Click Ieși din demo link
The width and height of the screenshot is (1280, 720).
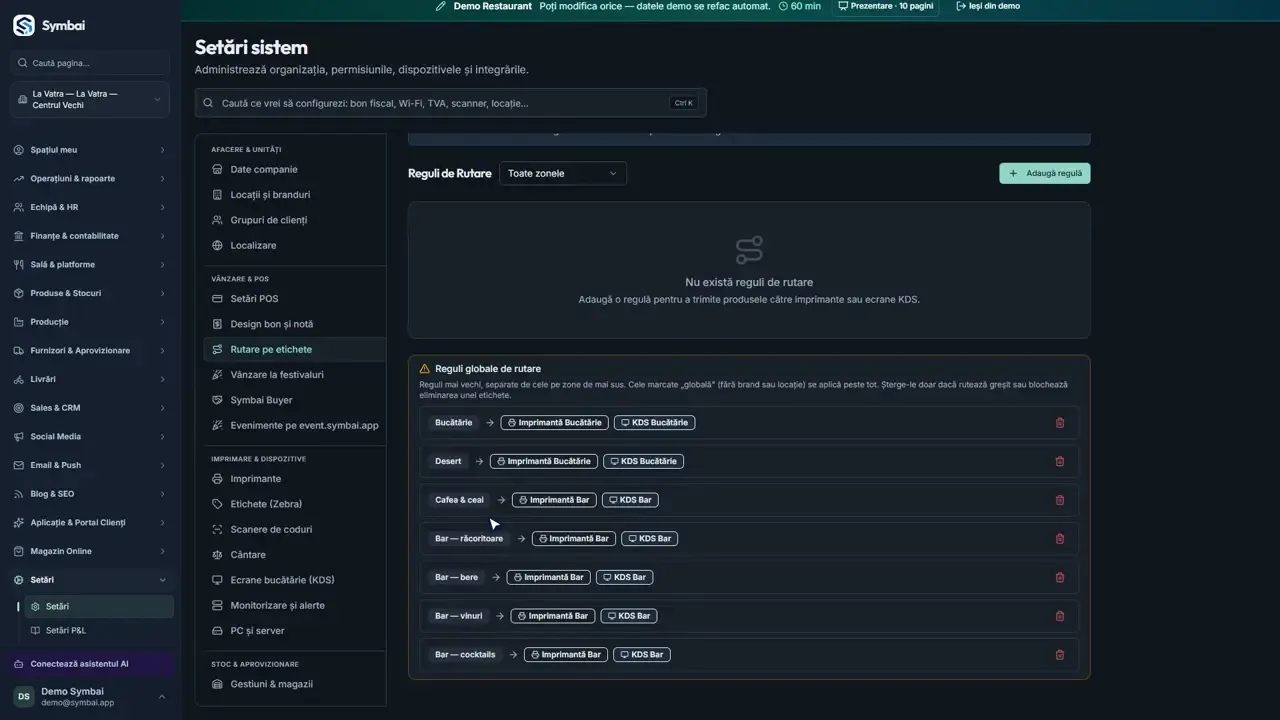[988, 6]
